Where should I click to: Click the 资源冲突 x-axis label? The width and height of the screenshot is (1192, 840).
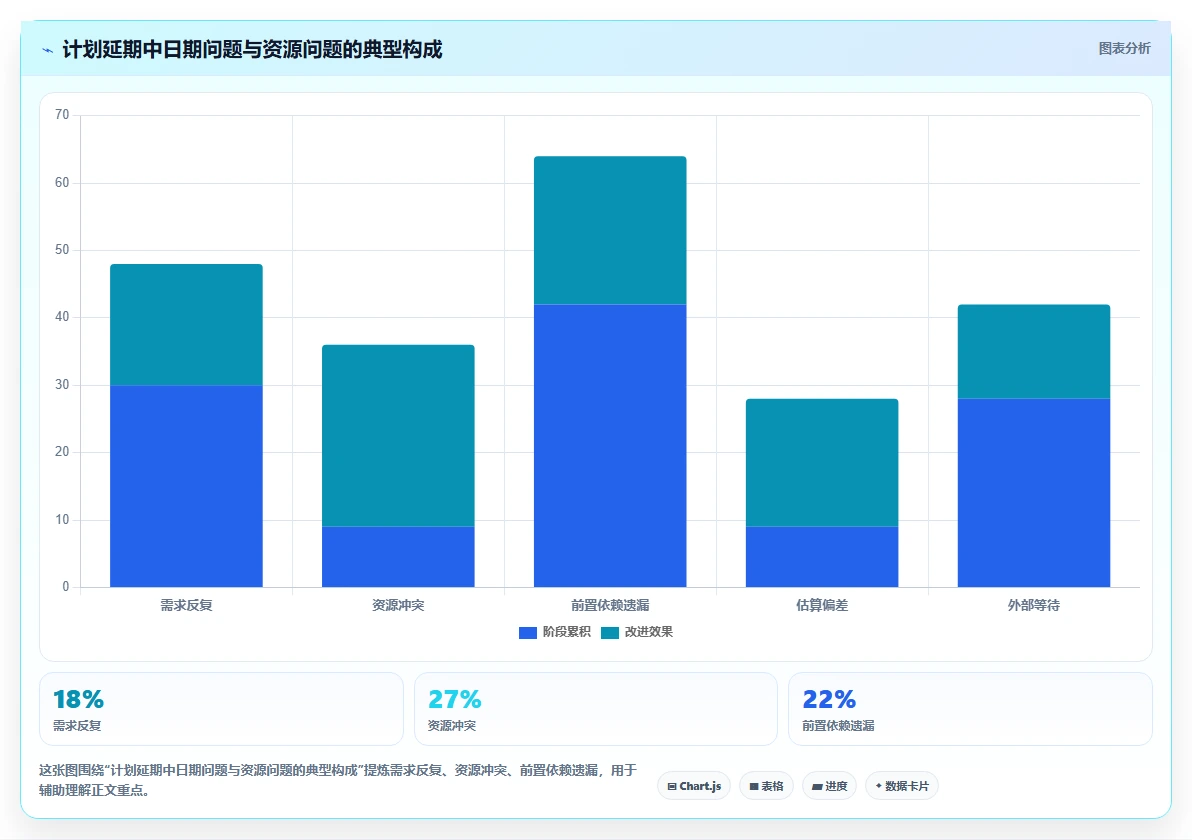[x=398, y=605]
